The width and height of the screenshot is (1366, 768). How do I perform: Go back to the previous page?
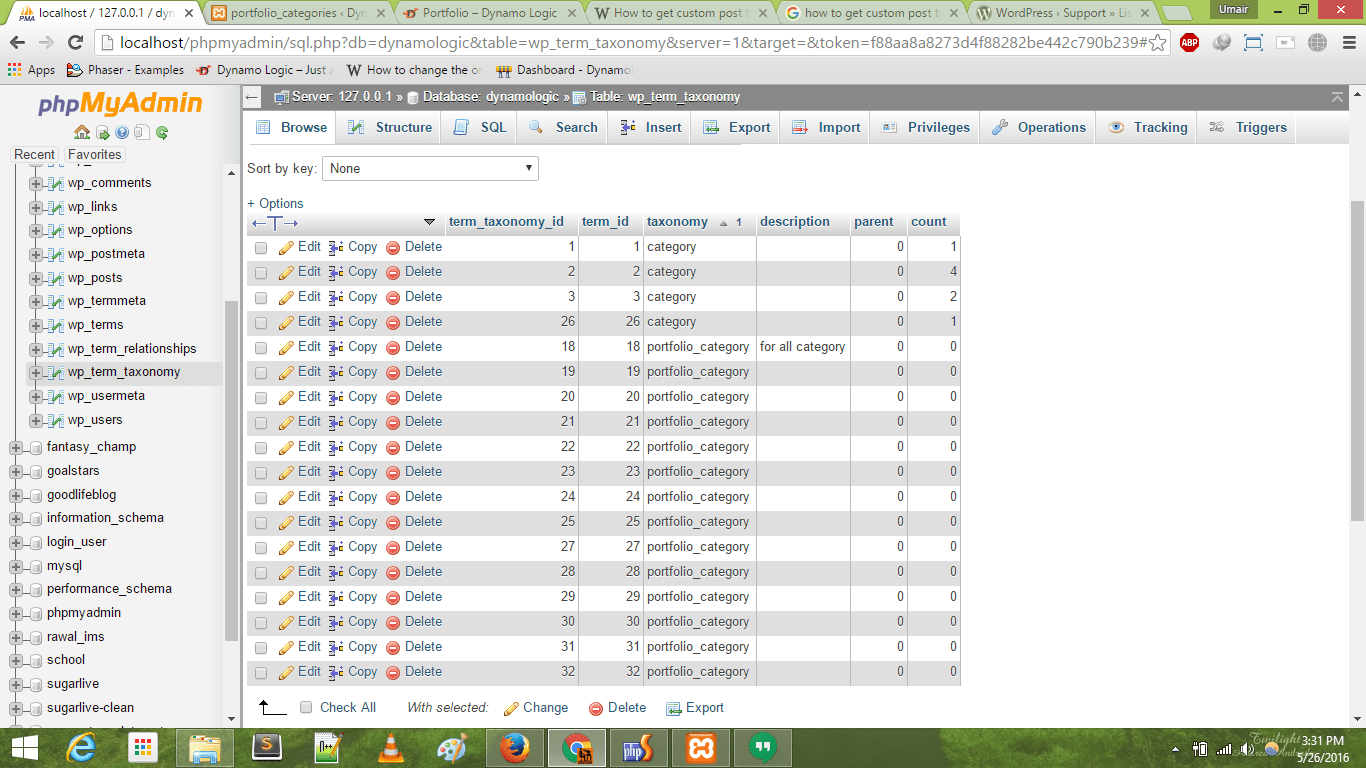(19, 43)
